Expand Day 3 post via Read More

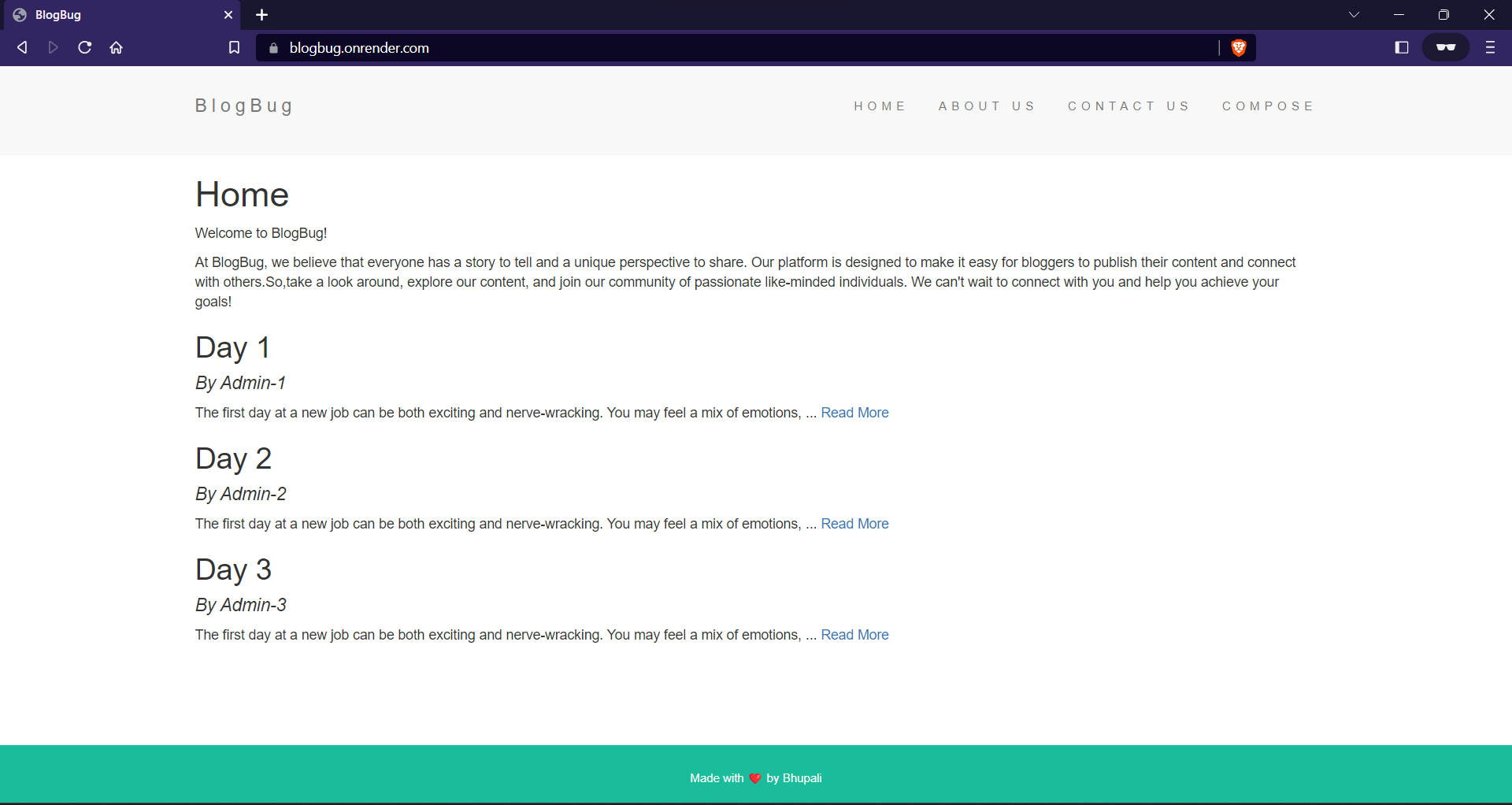[854, 635]
